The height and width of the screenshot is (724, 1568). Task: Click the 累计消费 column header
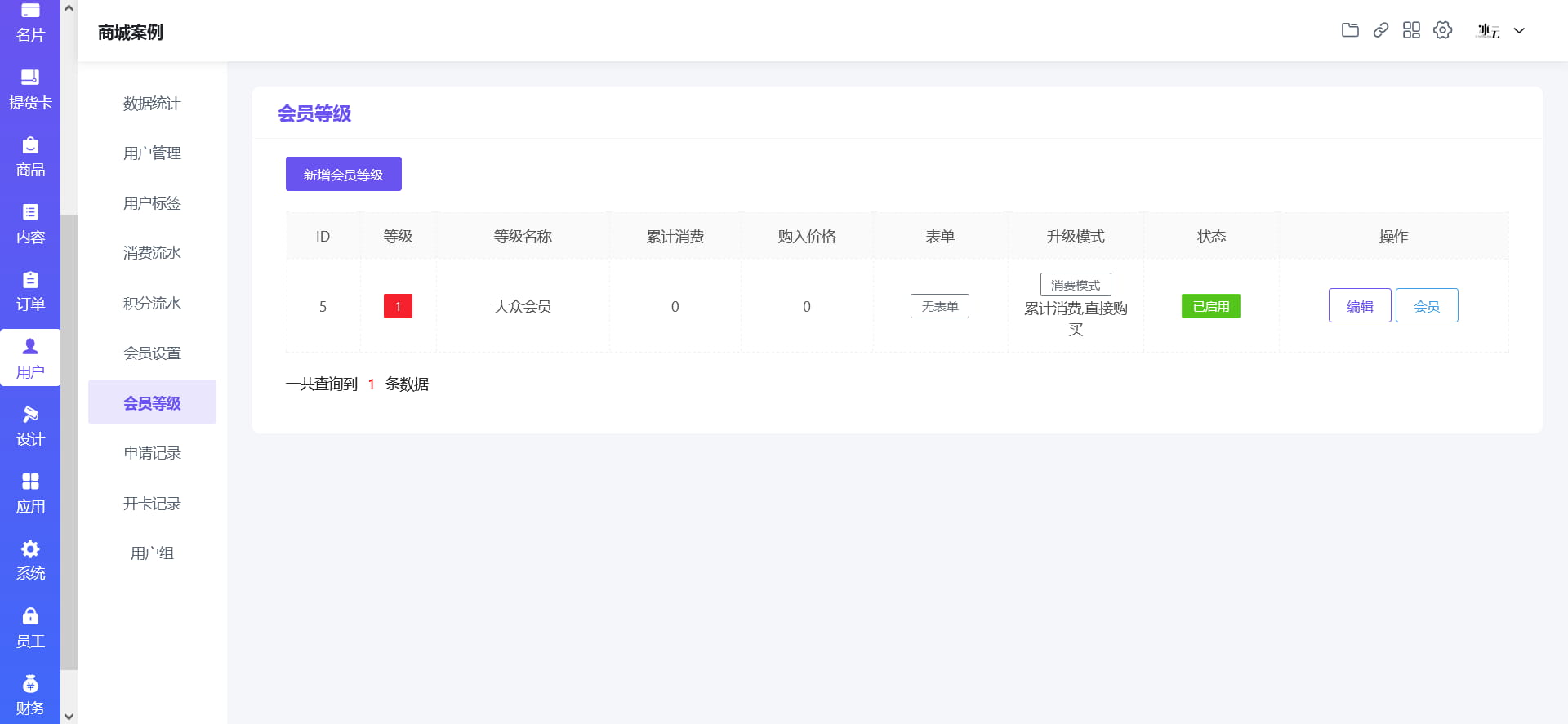point(675,236)
